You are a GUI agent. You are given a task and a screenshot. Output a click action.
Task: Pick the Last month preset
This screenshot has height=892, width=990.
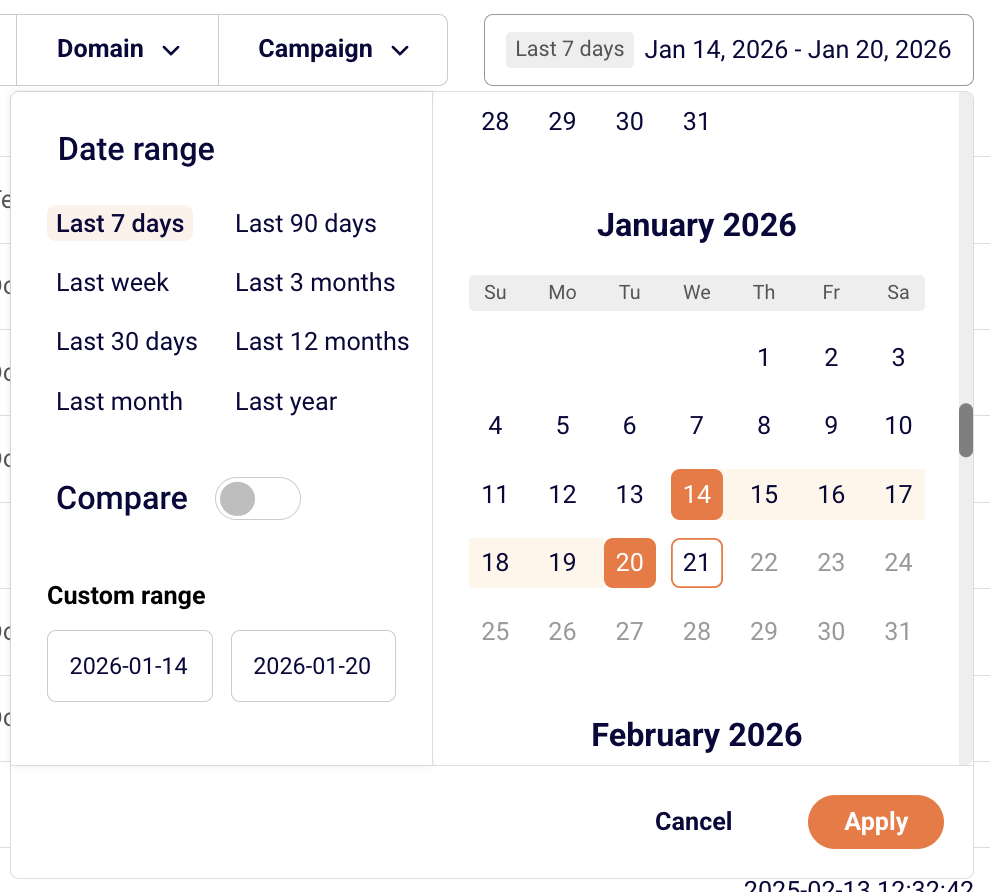pyautogui.click(x=120, y=402)
